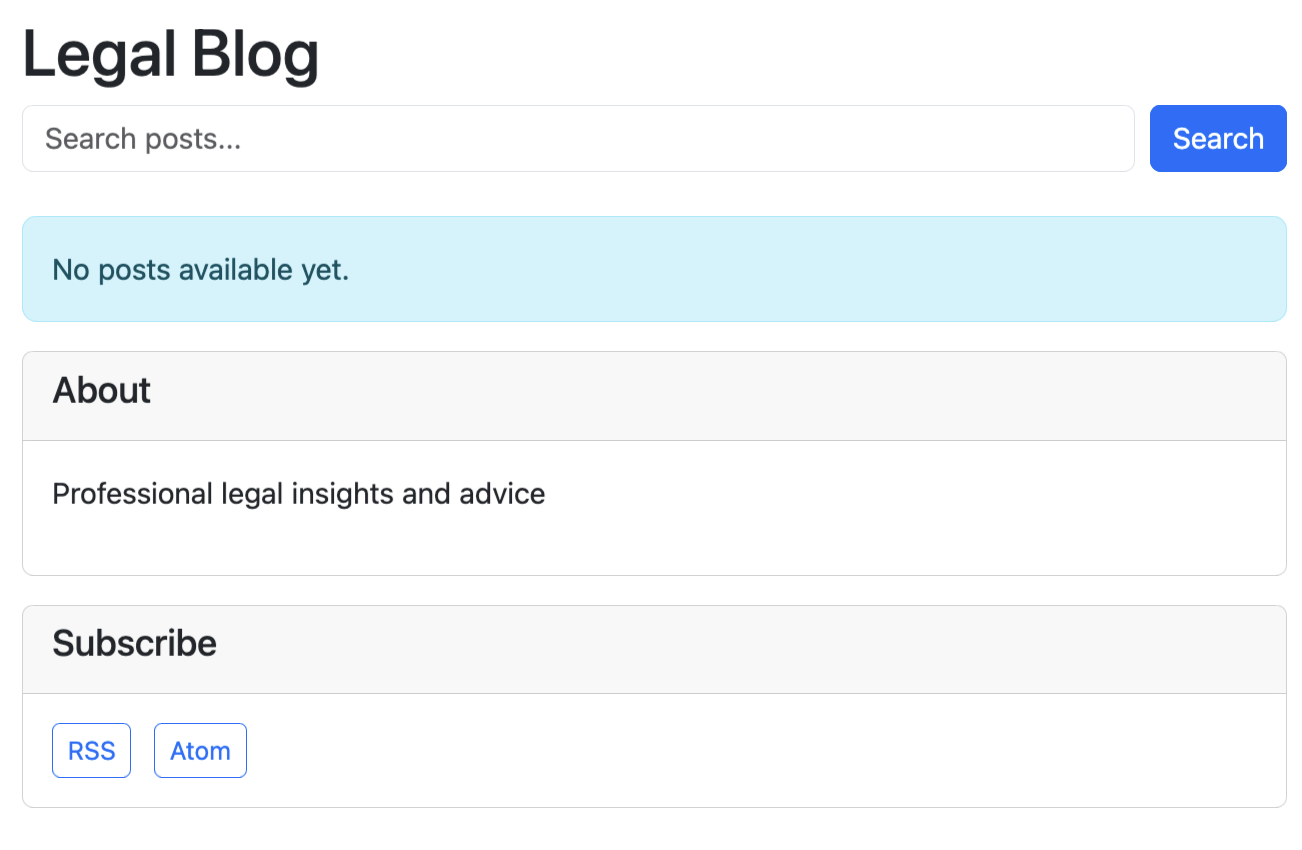Click inside the Search posts input field
1302x850 pixels.
pyautogui.click(x=400, y=138)
